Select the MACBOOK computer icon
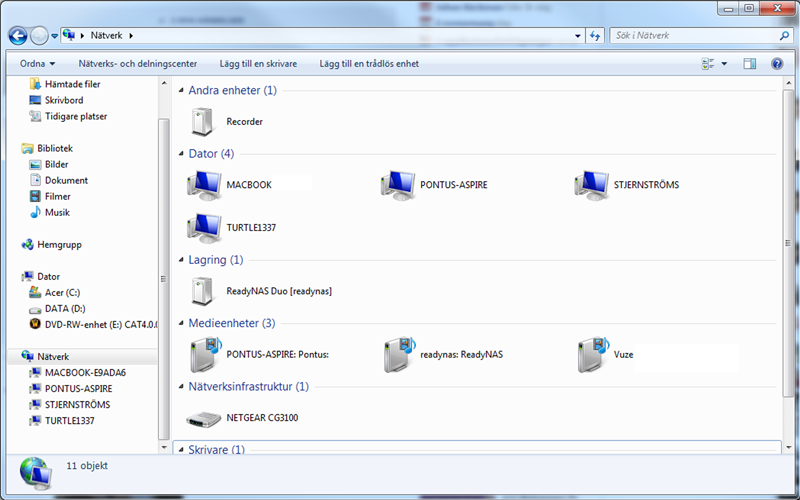This screenshot has width=800, height=500. 204,185
